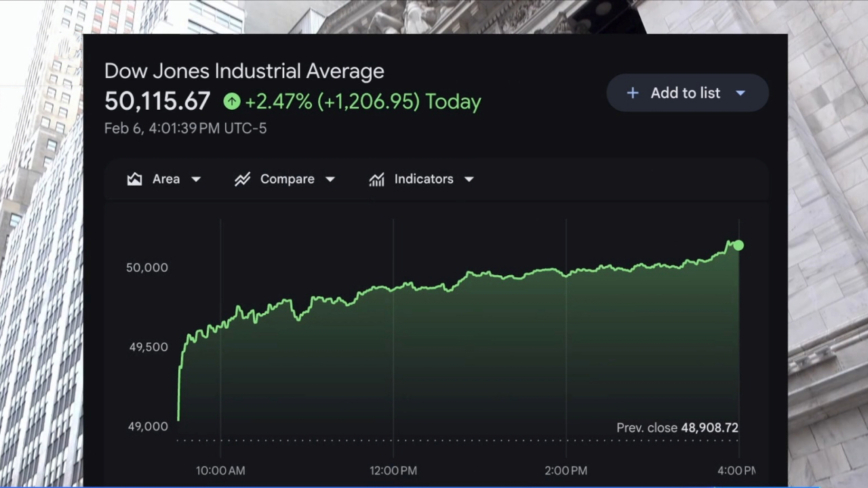This screenshot has height=488, width=868.
Task: Click the plus icon in Add to list
Action: coord(632,93)
